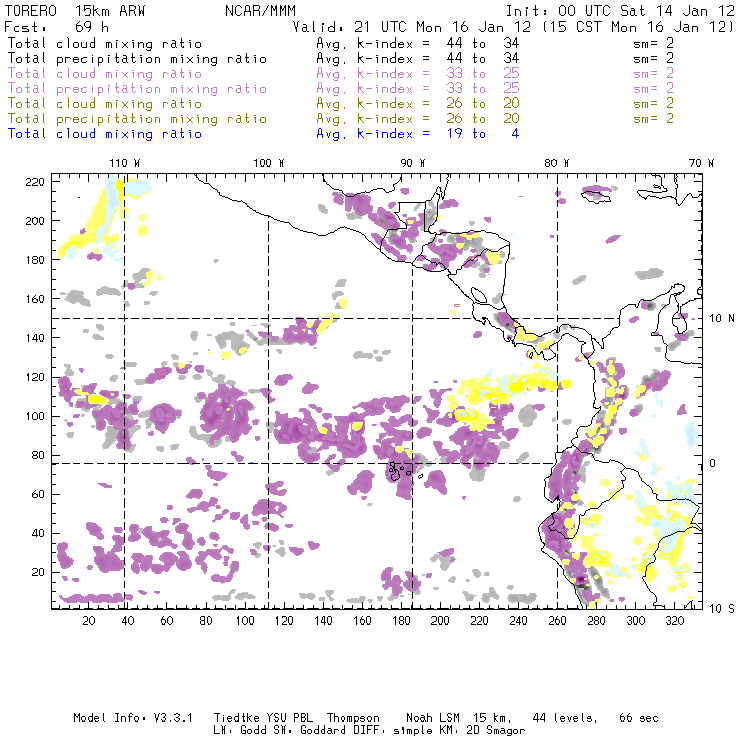The image size is (740, 740).
Task: Click the '160' value on the horizontal axis
Action: click(x=362, y=621)
